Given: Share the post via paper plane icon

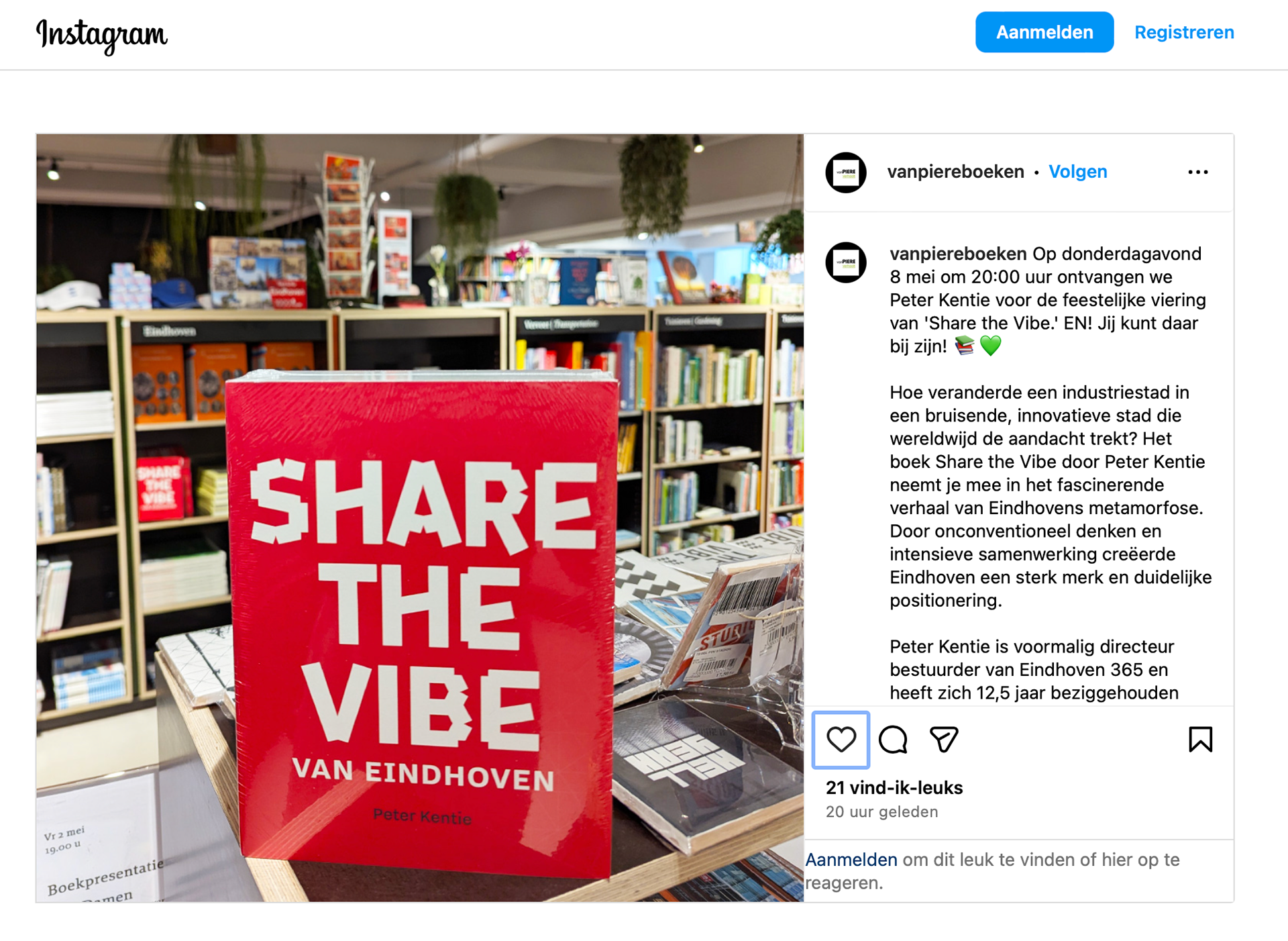Looking at the screenshot, I should coord(944,740).
